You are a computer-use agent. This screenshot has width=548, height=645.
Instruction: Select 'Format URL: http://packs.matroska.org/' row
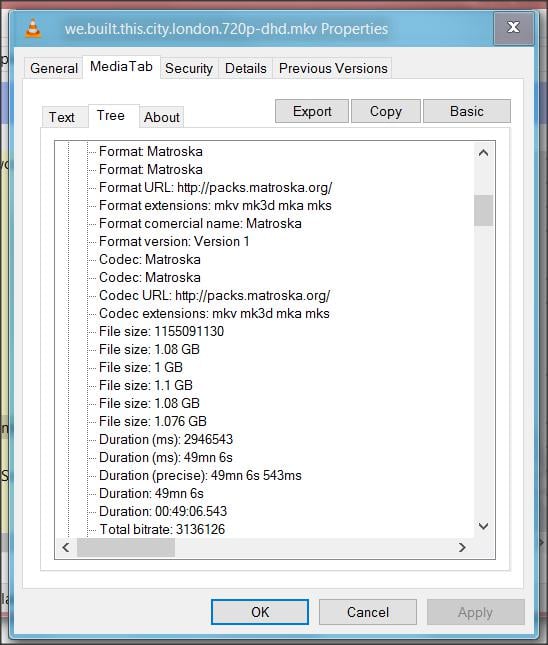pyautogui.click(x=216, y=188)
